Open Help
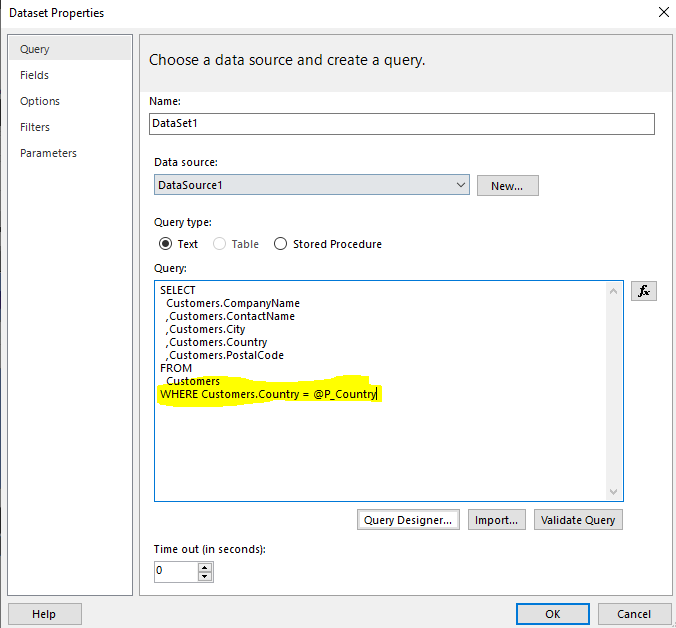The width and height of the screenshot is (676, 628). click(44, 614)
